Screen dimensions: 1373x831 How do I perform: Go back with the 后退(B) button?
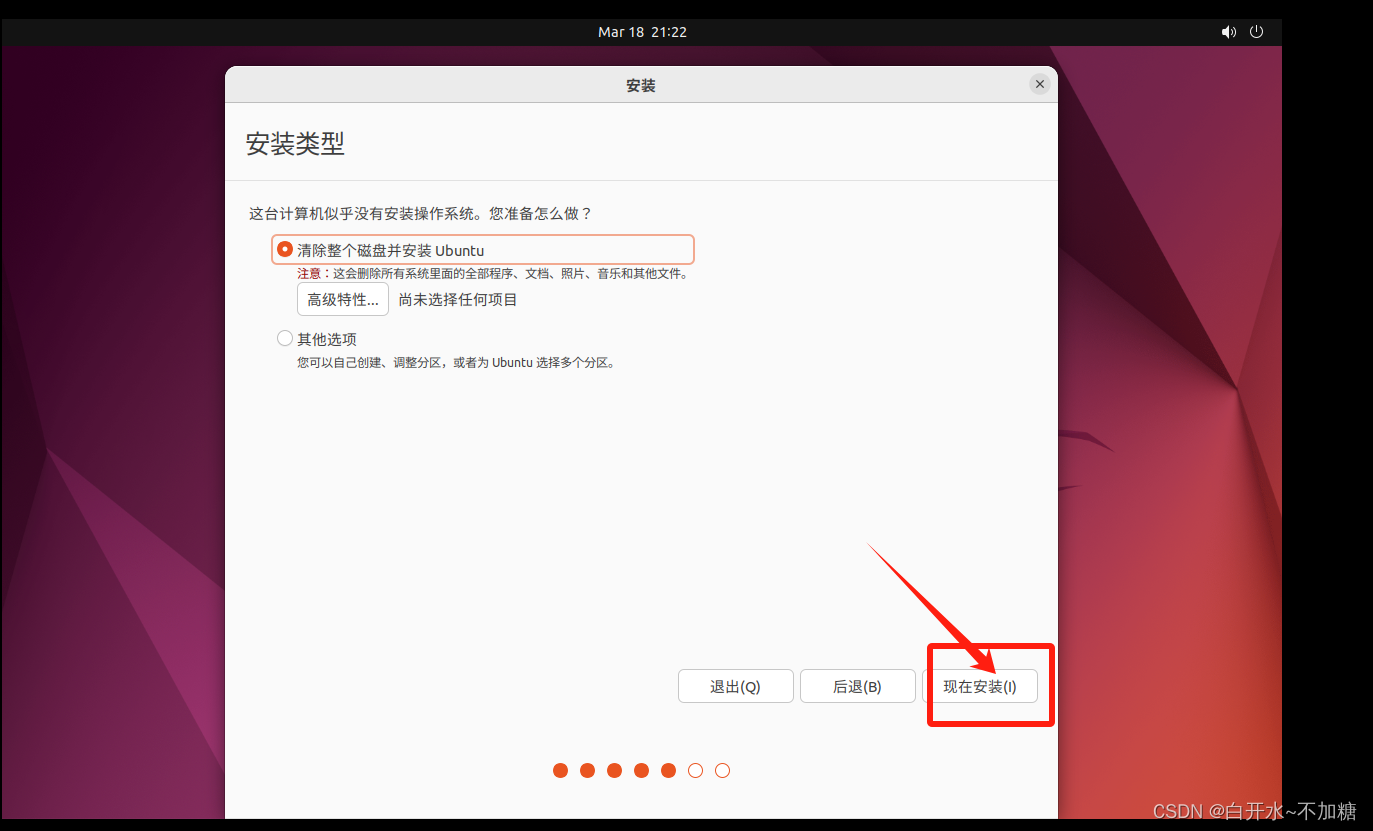tap(857, 687)
